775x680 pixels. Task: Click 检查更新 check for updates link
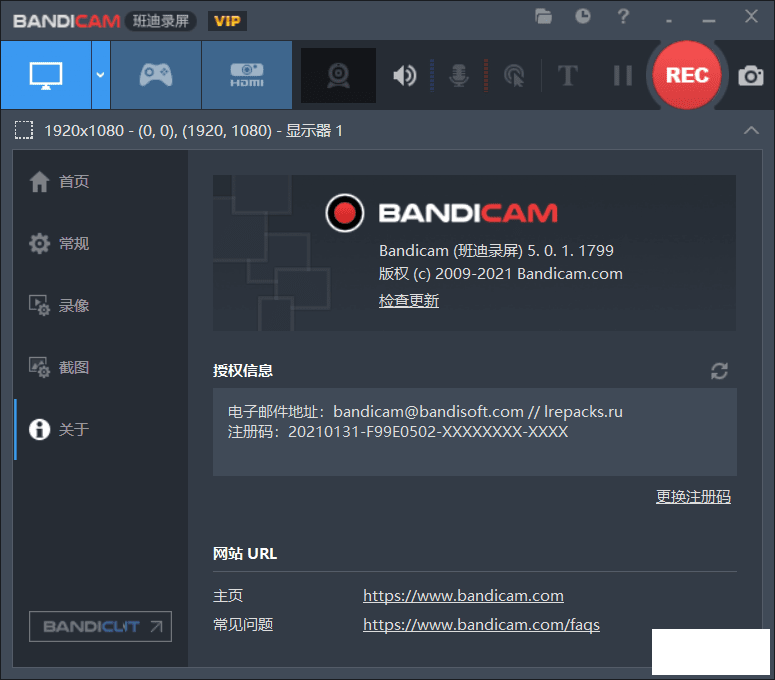[409, 300]
